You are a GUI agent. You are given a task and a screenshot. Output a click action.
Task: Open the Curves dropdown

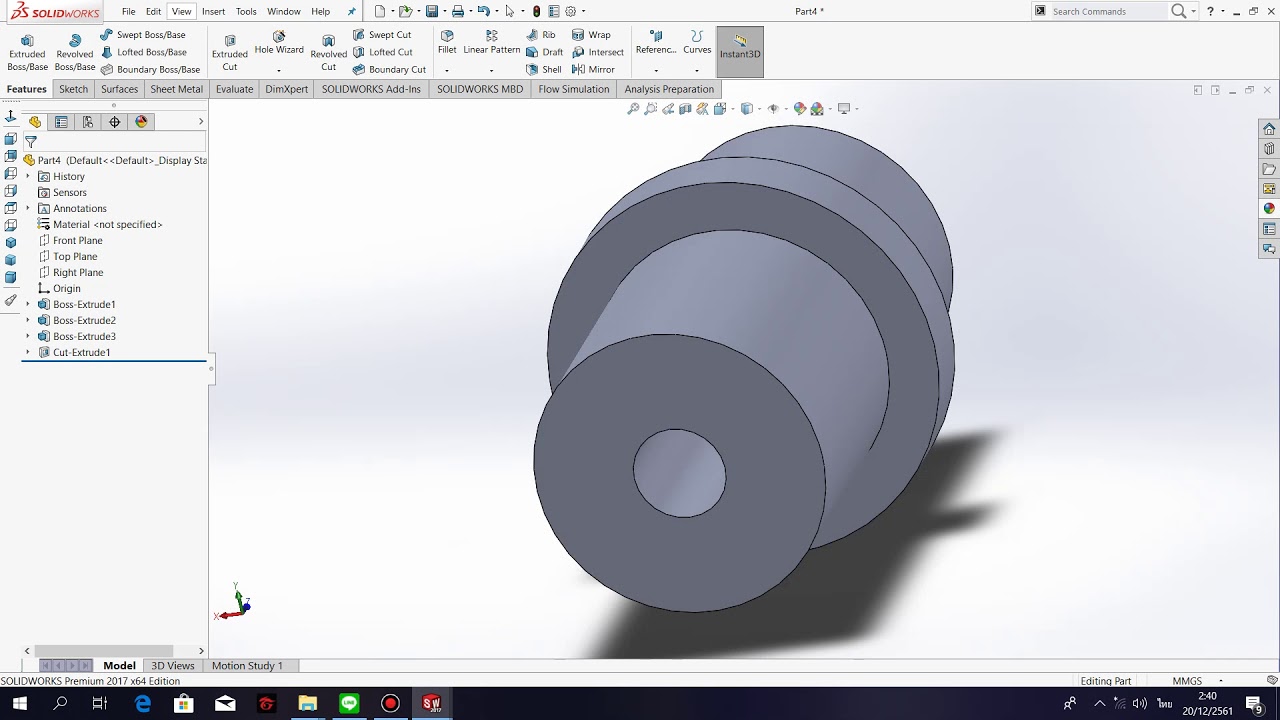(697, 70)
